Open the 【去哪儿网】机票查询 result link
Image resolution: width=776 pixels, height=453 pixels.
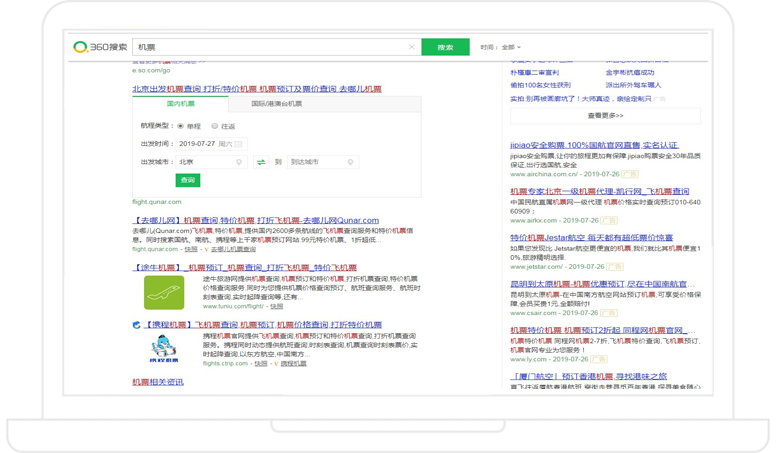tap(256, 220)
